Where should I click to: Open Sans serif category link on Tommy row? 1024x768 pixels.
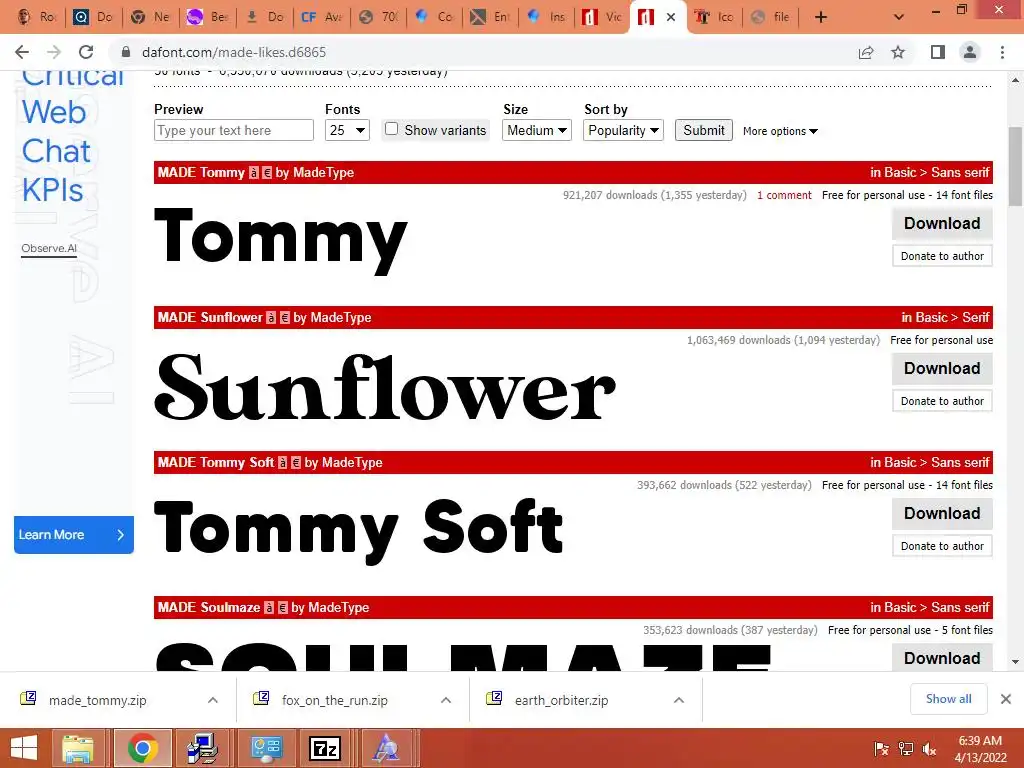(960, 173)
